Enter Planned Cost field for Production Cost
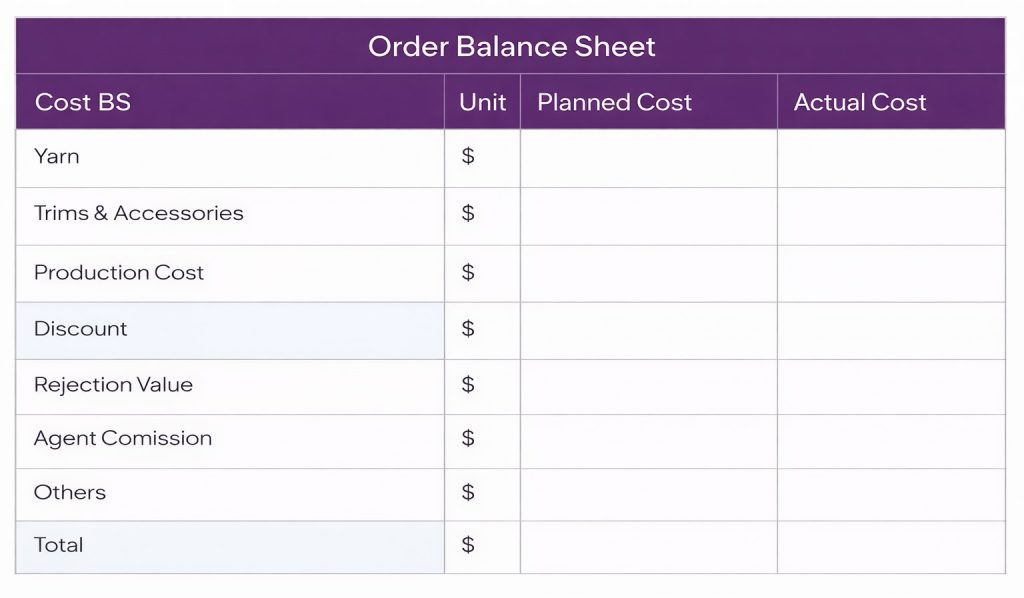The image size is (1024, 598). pyautogui.click(x=648, y=273)
